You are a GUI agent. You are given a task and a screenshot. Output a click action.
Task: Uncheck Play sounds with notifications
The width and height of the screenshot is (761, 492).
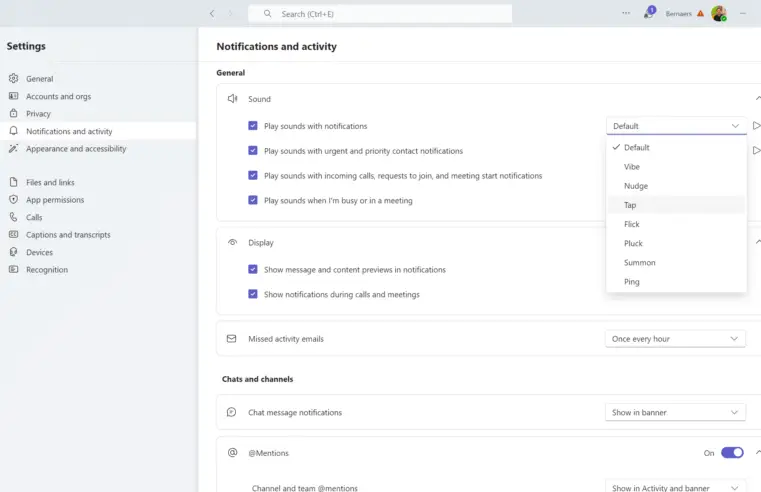click(253, 126)
